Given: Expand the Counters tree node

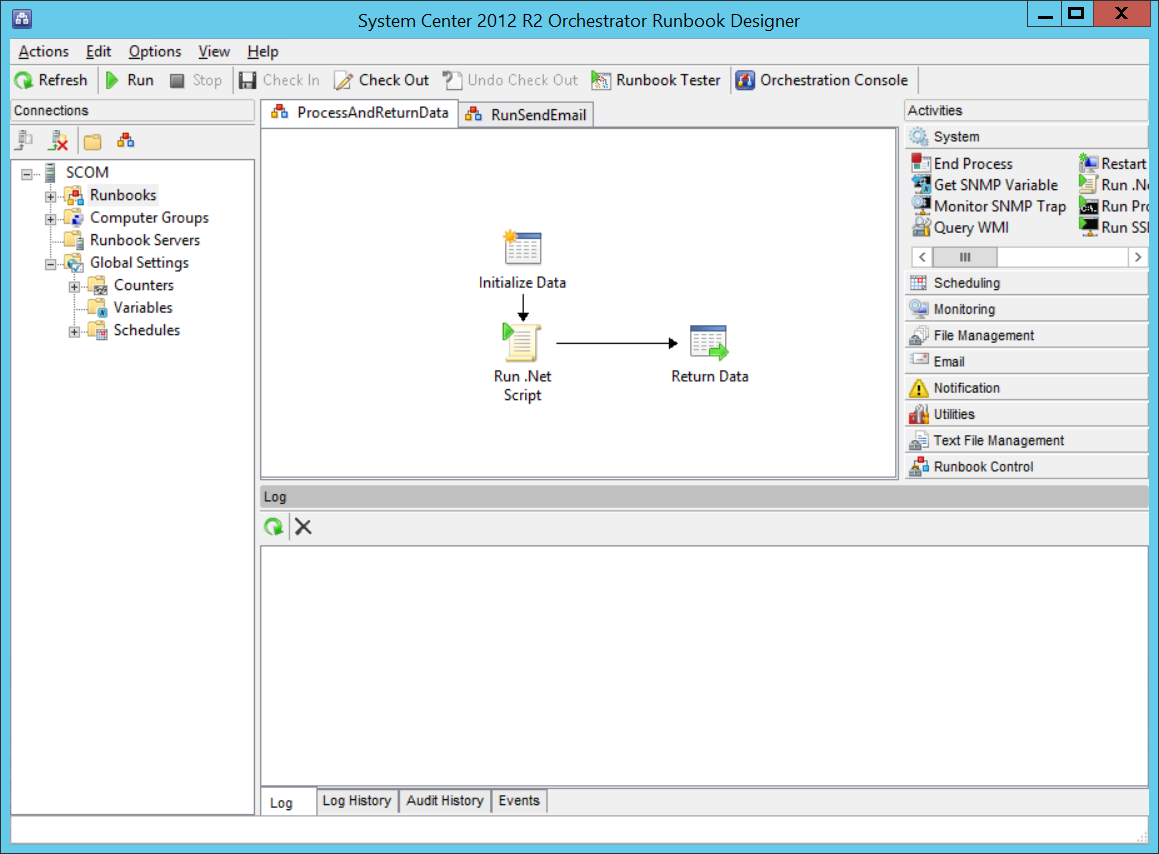Looking at the screenshot, I should tap(74, 287).
